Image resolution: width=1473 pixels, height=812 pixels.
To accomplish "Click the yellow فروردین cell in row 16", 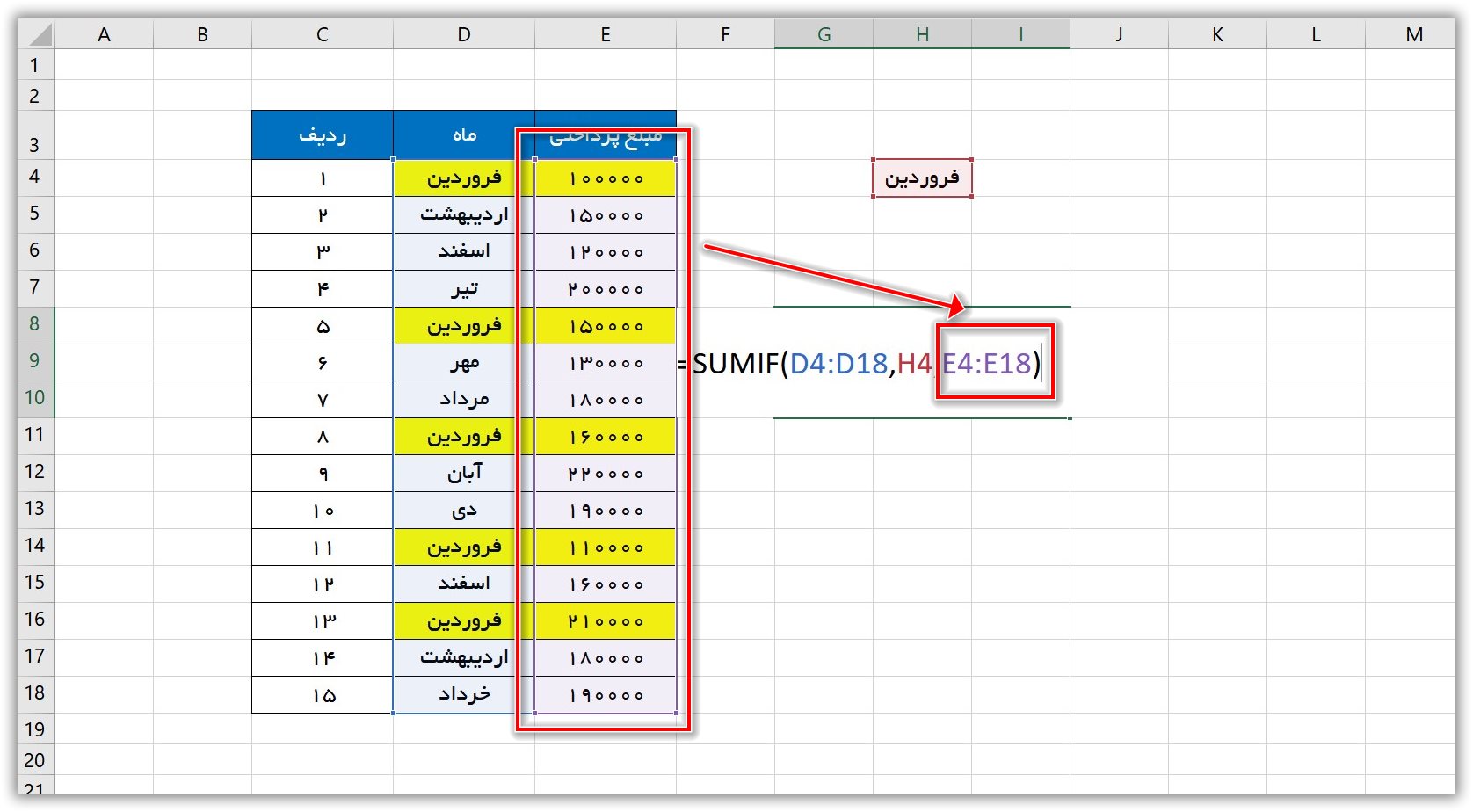I will click(x=464, y=620).
